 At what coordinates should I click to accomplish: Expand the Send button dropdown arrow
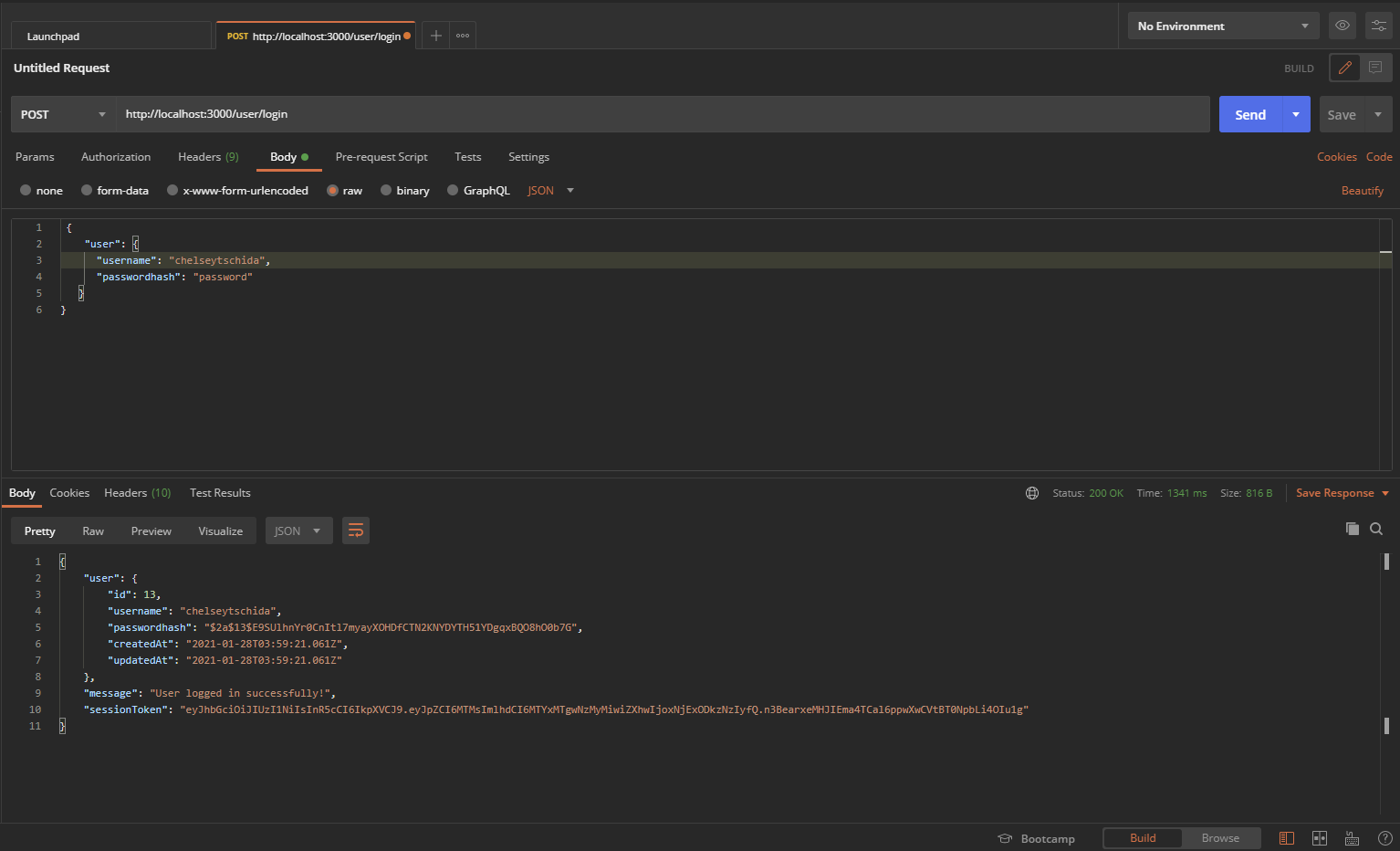1296,114
